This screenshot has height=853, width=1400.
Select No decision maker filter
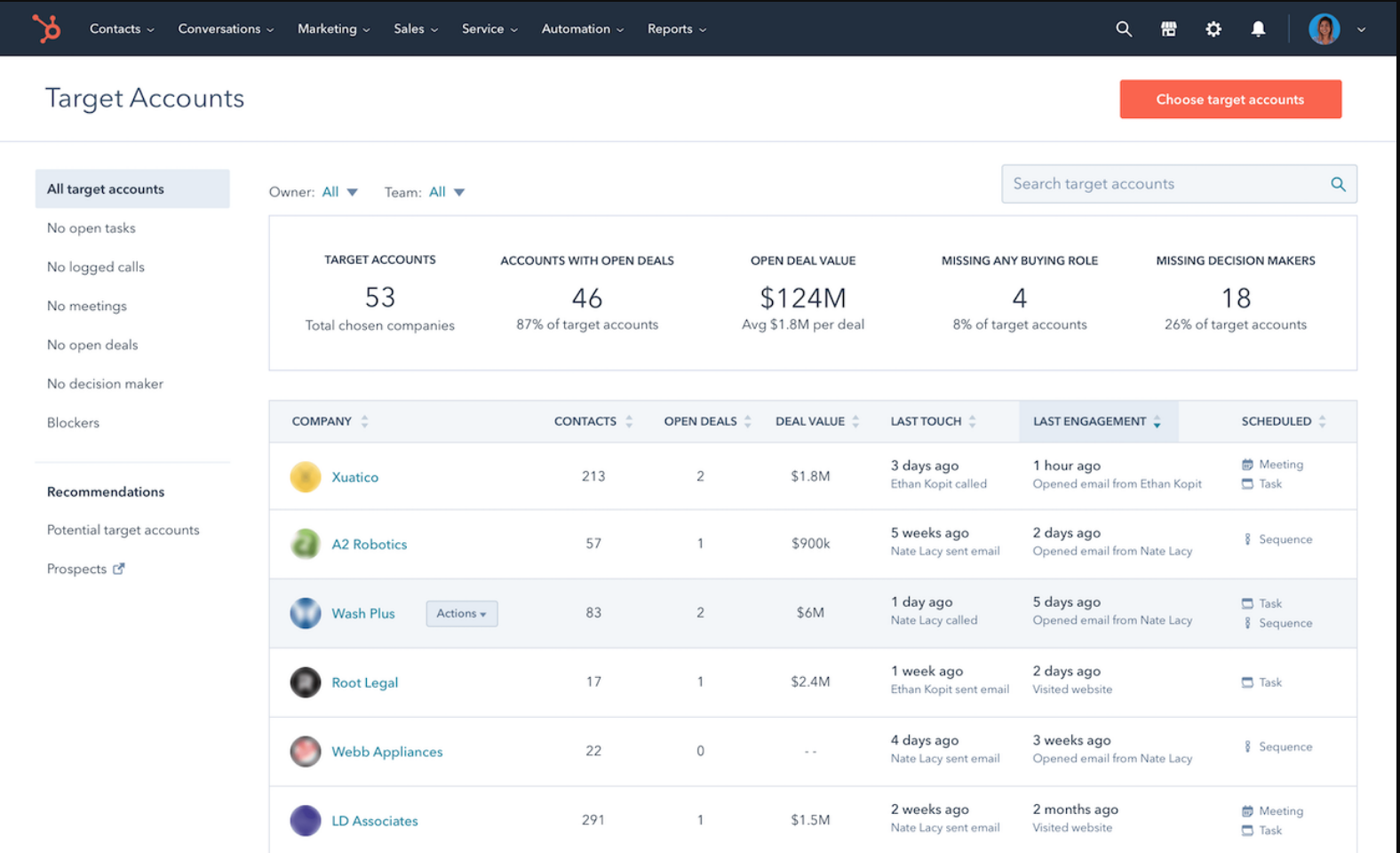click(105, 384)
